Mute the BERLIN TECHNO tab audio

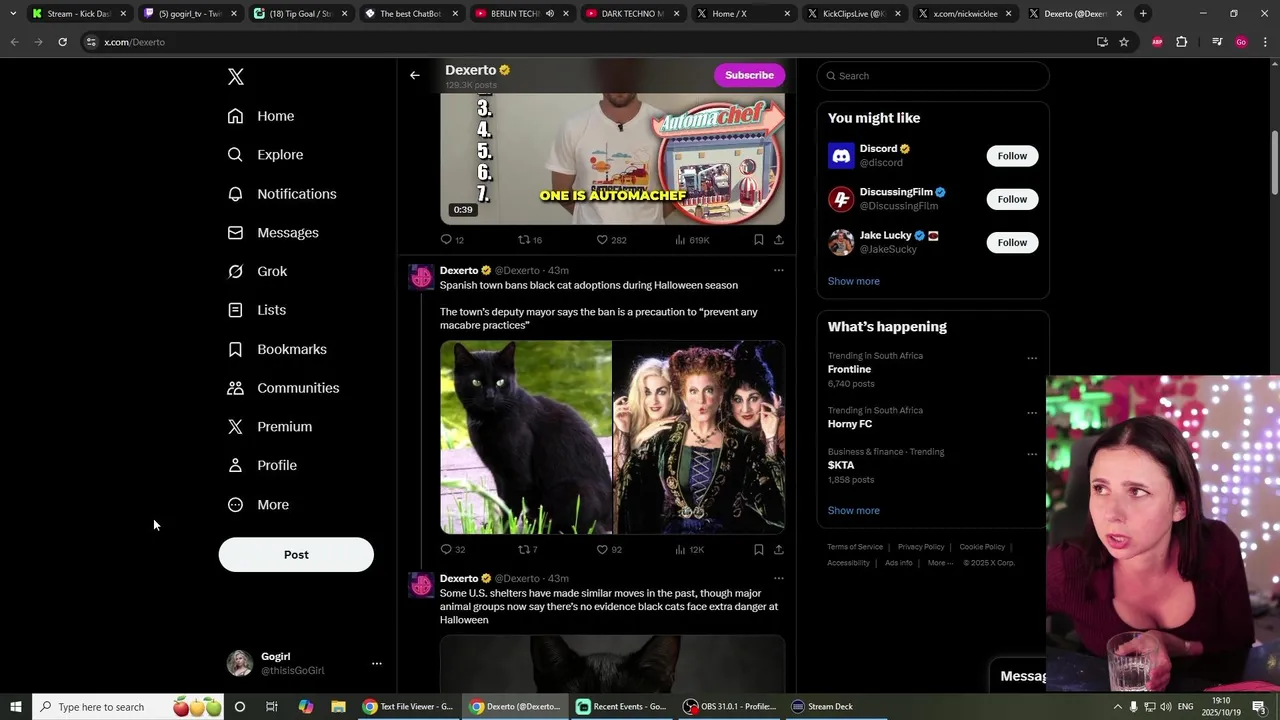tap(549, 14)
